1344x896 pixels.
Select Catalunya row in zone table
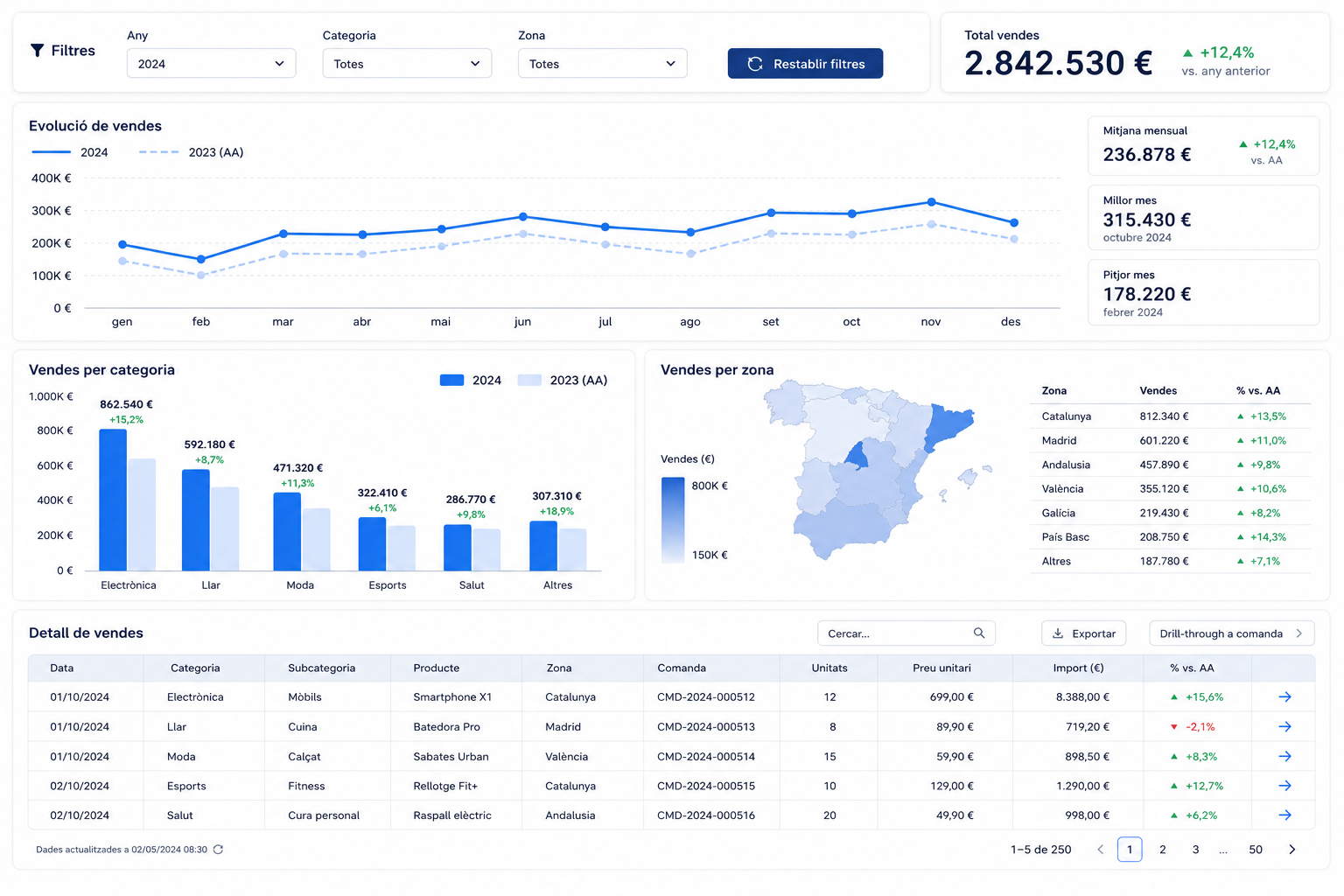tap(1171, 416)
